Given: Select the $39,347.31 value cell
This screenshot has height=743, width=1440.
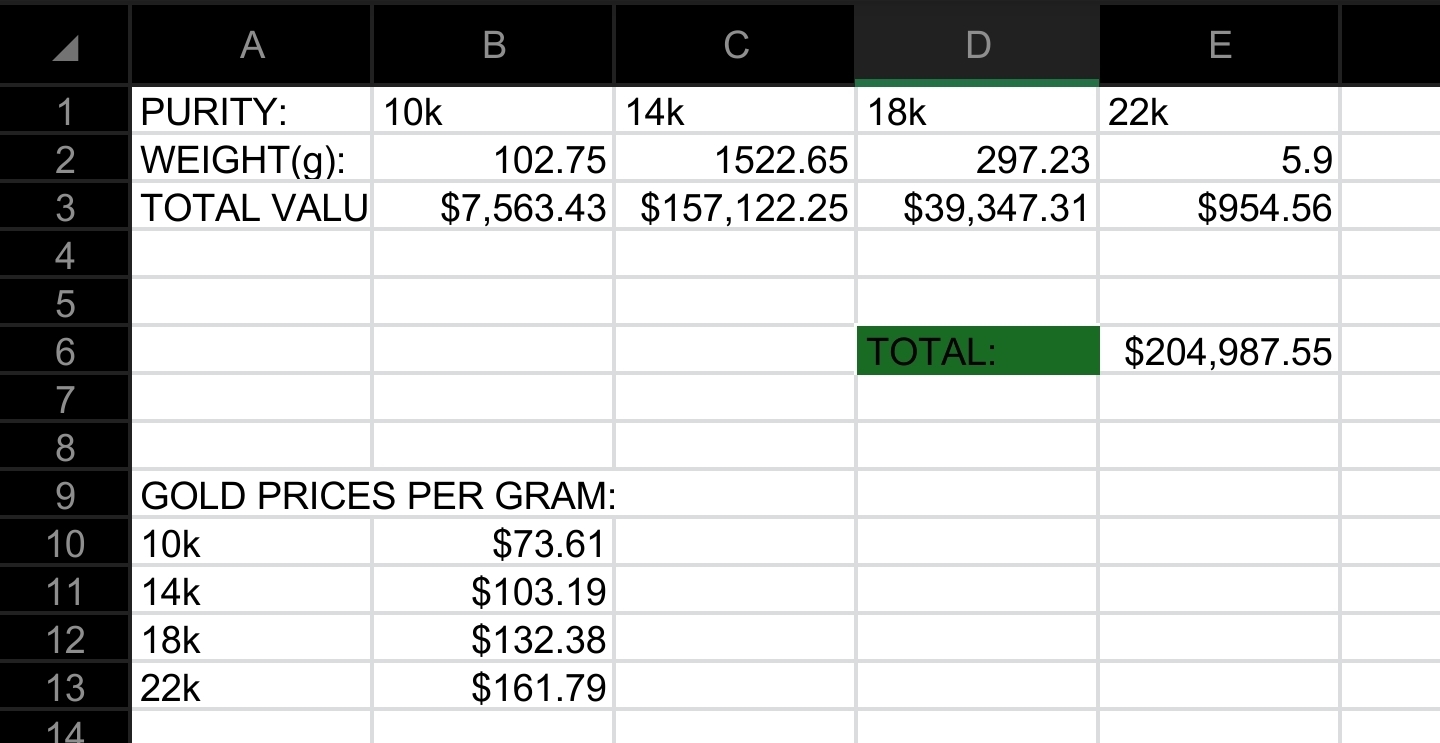Looking at the screenshot, I should coord(977,207).
